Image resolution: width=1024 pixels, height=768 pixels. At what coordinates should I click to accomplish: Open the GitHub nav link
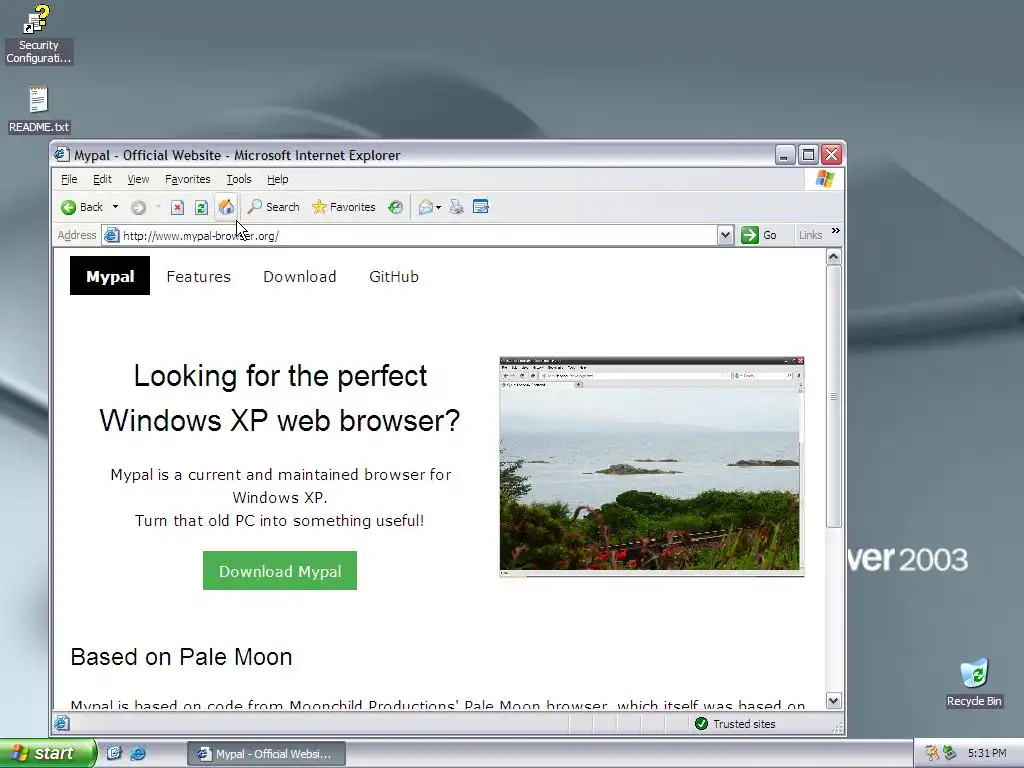point(394,276)
